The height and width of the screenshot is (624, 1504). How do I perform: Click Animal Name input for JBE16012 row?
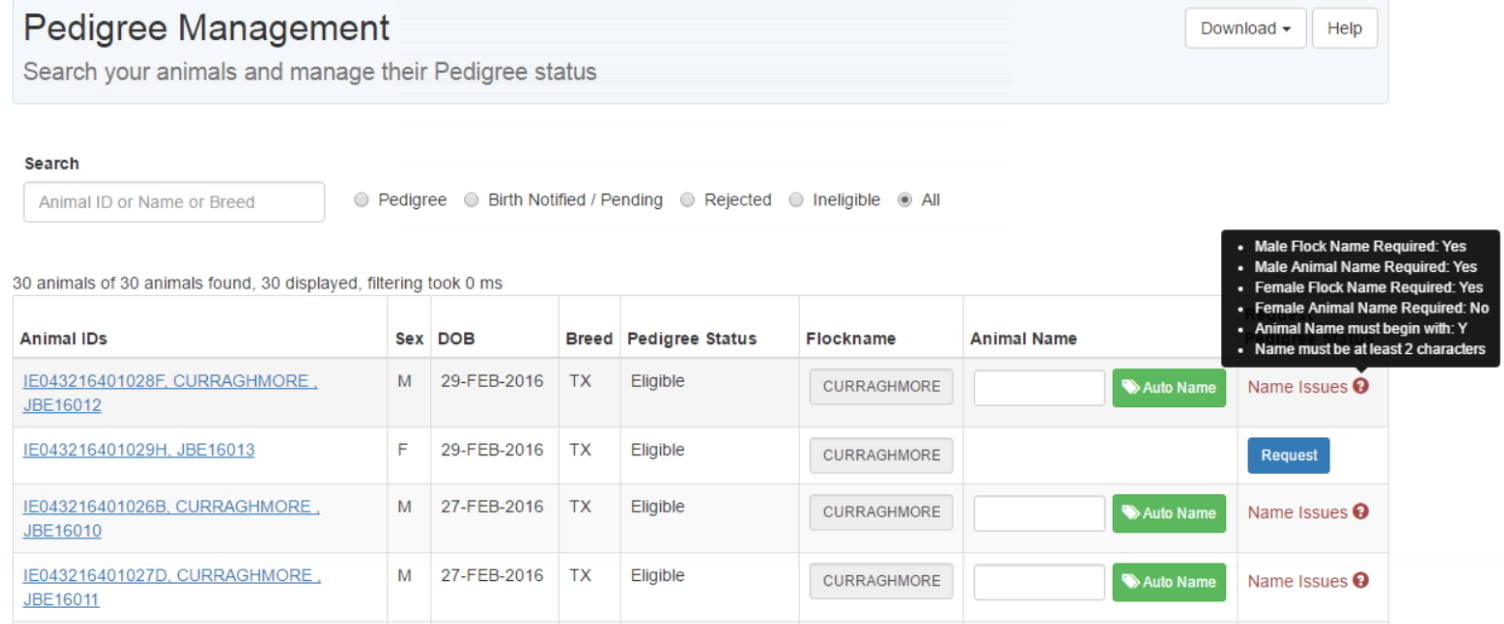(1039, 388)
